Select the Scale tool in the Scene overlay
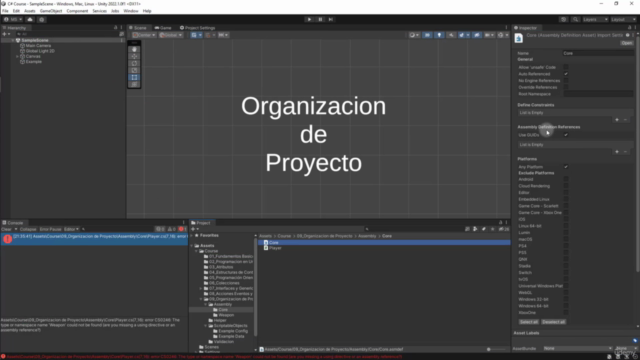 (134, 70)
